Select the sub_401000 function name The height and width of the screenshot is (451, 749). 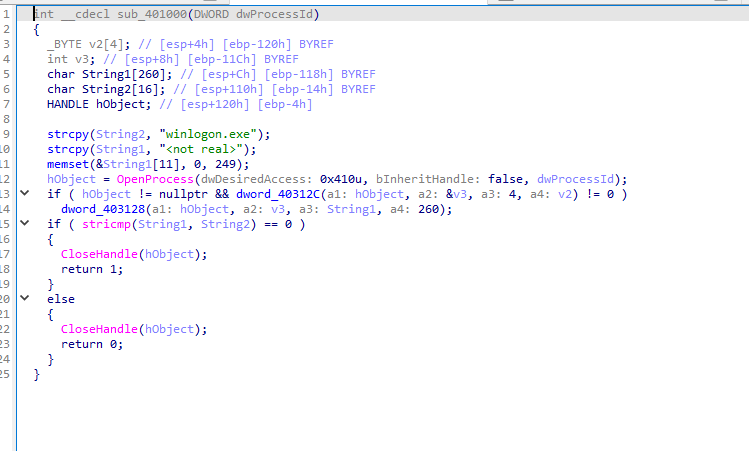(x=152, y=14)
